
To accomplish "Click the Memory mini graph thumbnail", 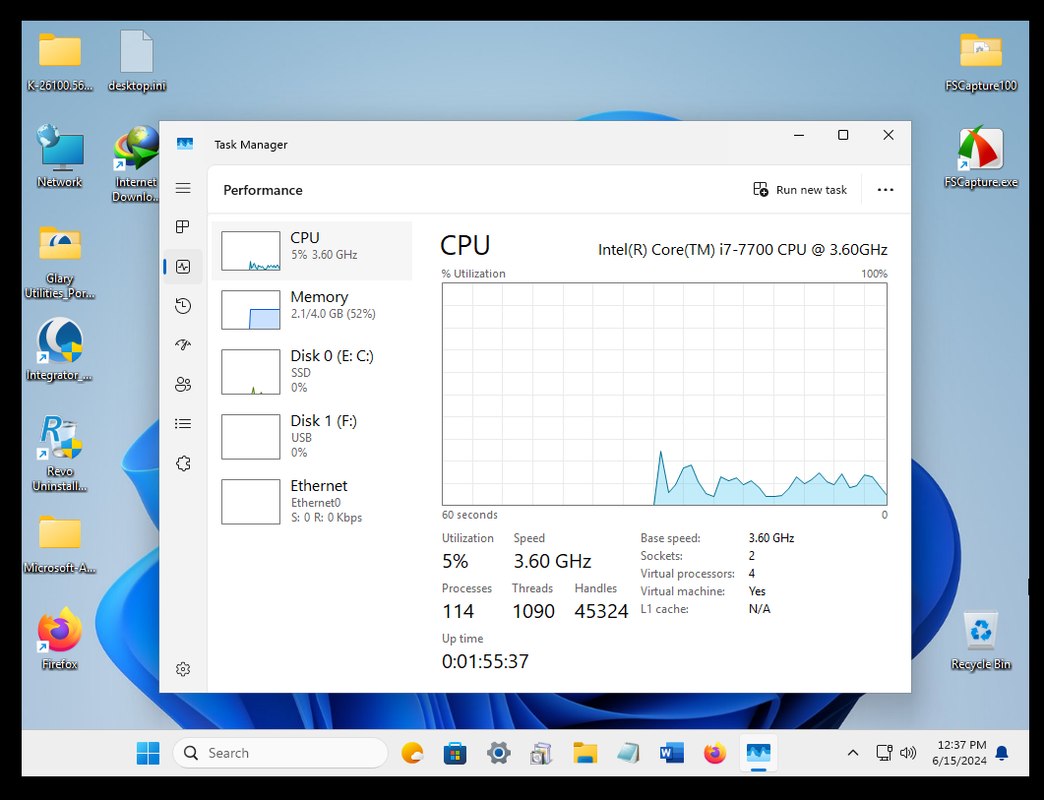I will point(250,309).
